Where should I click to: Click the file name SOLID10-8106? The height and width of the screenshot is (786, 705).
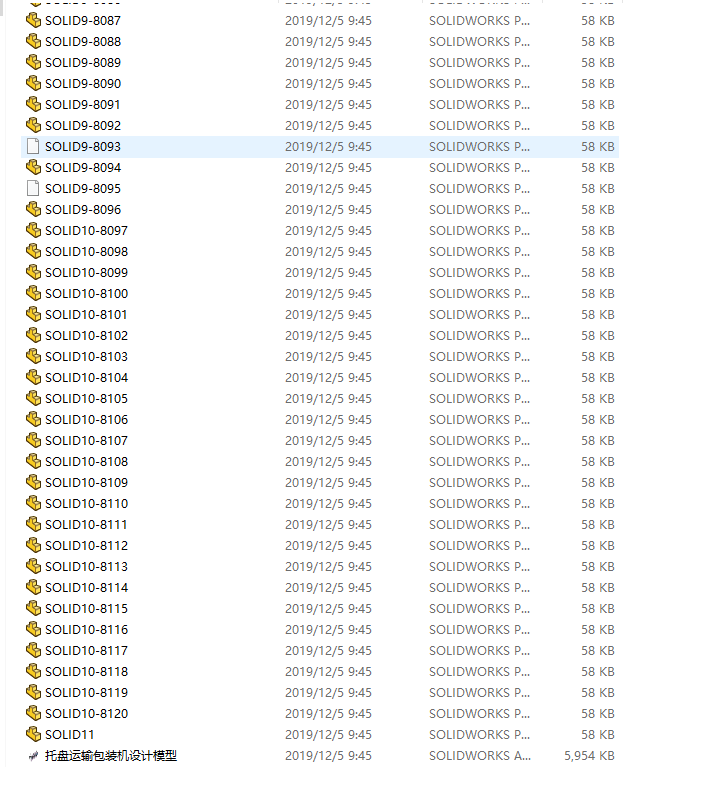point(86,420)
